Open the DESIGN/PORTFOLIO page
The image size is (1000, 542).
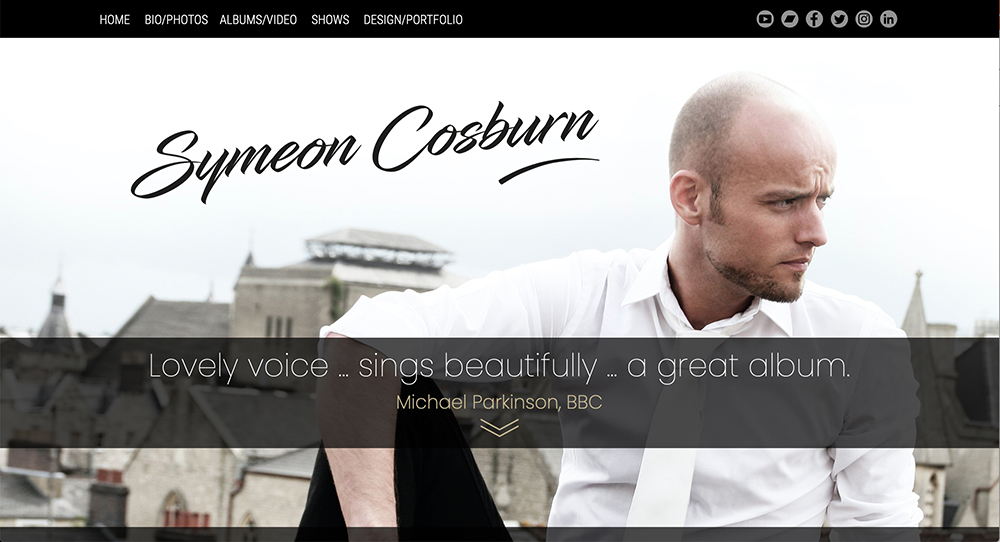413,20
